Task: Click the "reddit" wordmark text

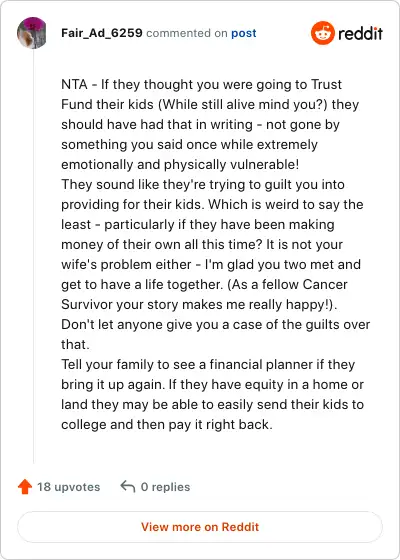Action: (x=360, y=34)
